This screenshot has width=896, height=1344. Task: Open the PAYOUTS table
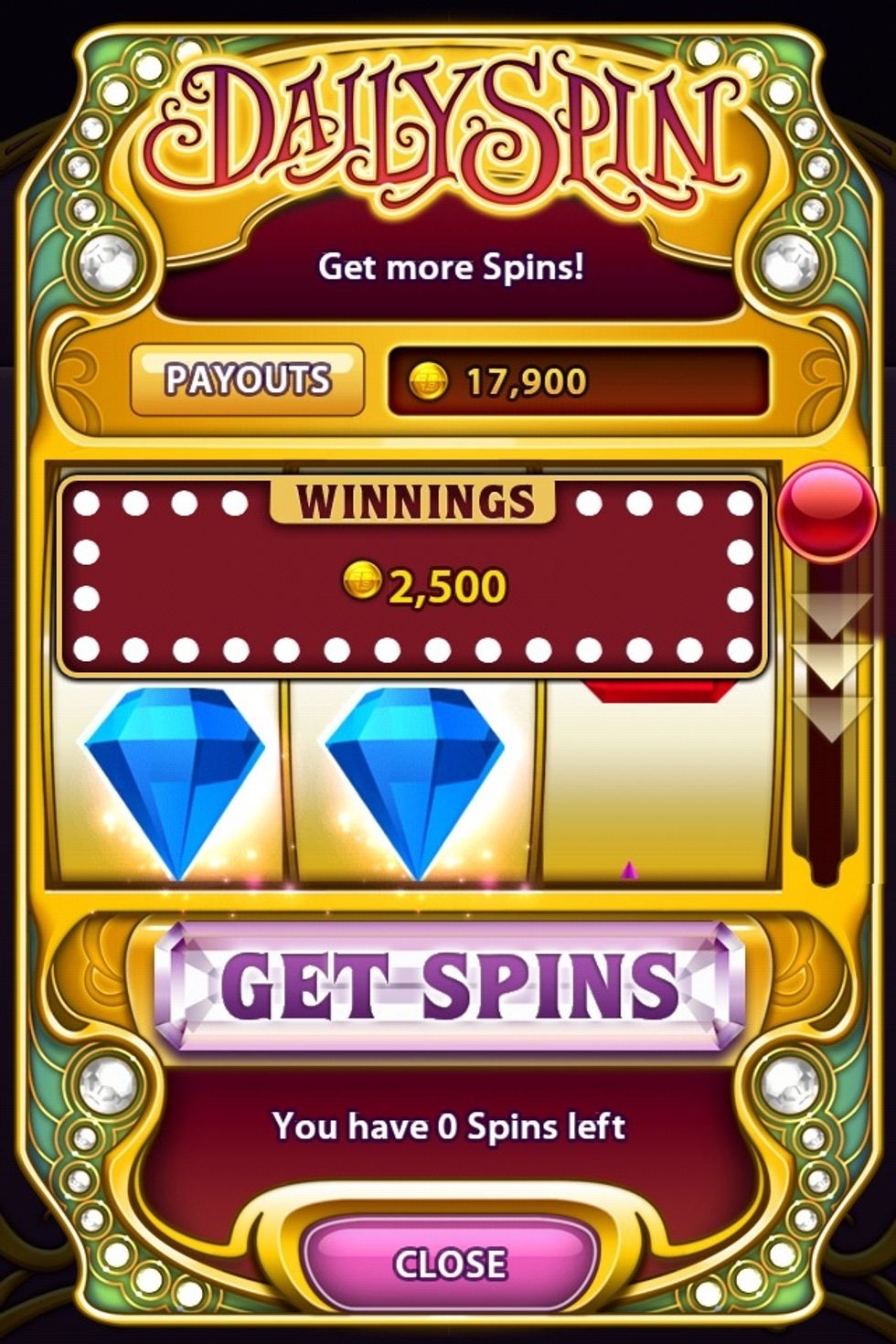(247, 379)
